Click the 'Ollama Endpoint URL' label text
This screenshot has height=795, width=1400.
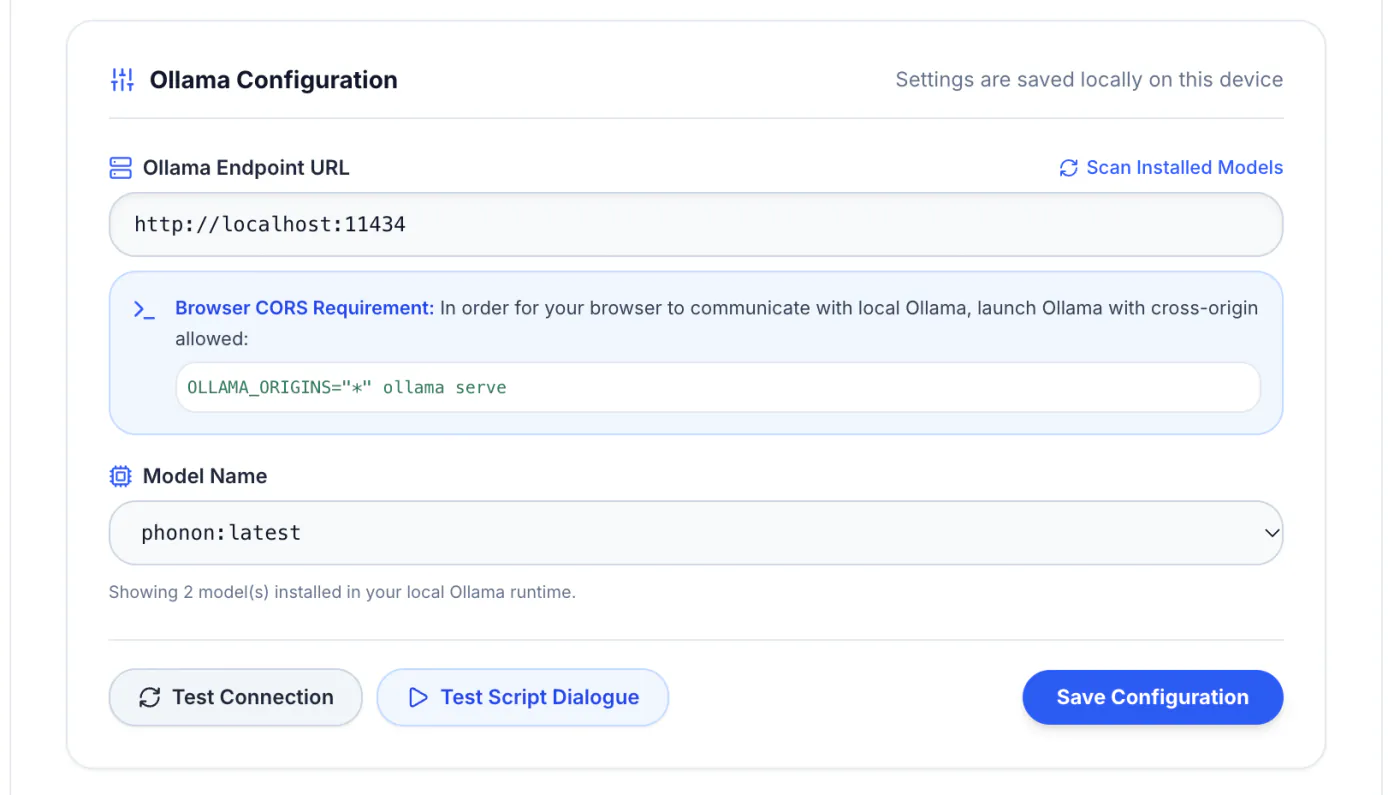(246, 168)
